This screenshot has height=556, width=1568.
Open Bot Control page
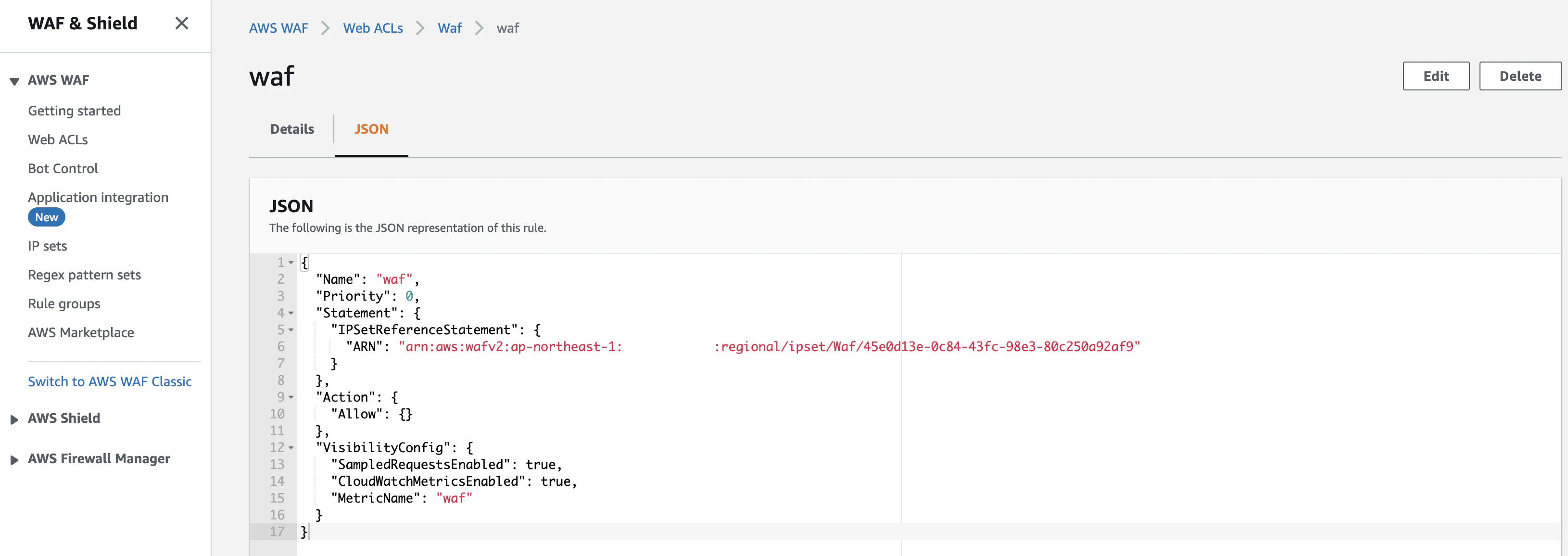tap(63, 169)
